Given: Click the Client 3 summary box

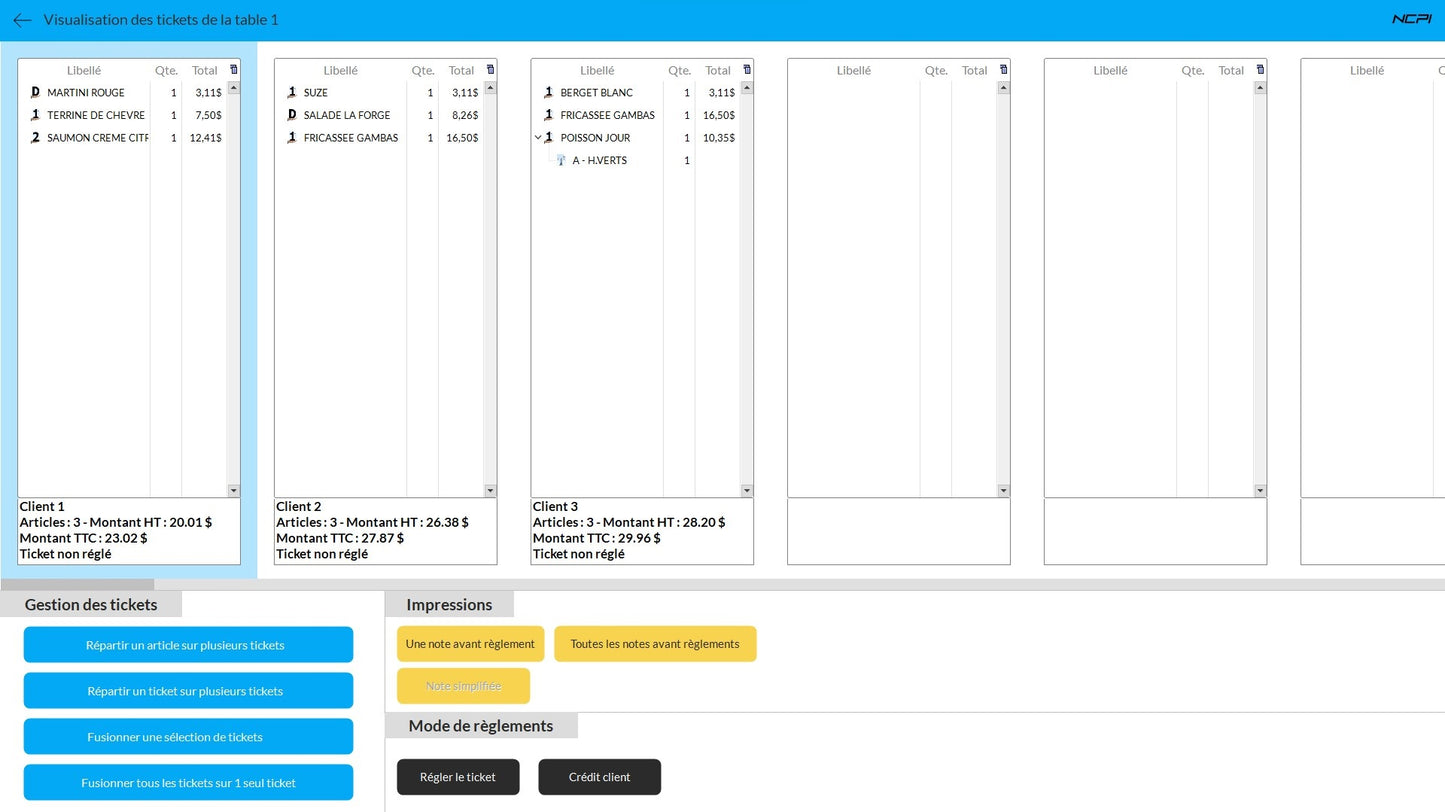Looking at the screenshot, I should coord(642,531).
